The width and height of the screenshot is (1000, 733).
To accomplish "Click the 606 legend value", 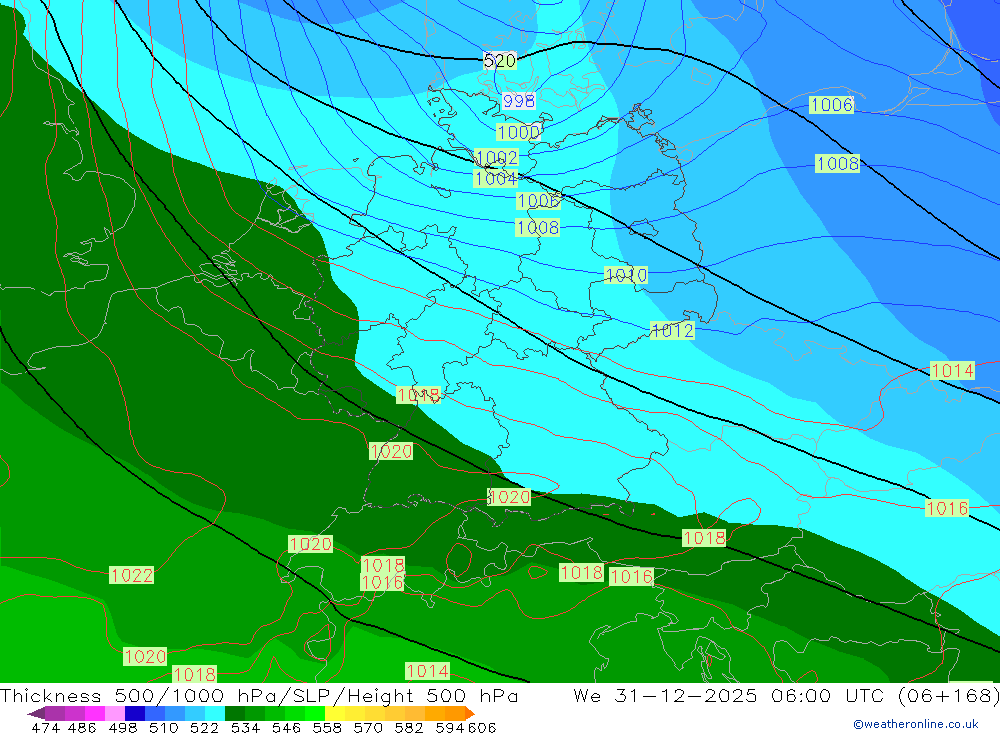I will pos(482,727).
